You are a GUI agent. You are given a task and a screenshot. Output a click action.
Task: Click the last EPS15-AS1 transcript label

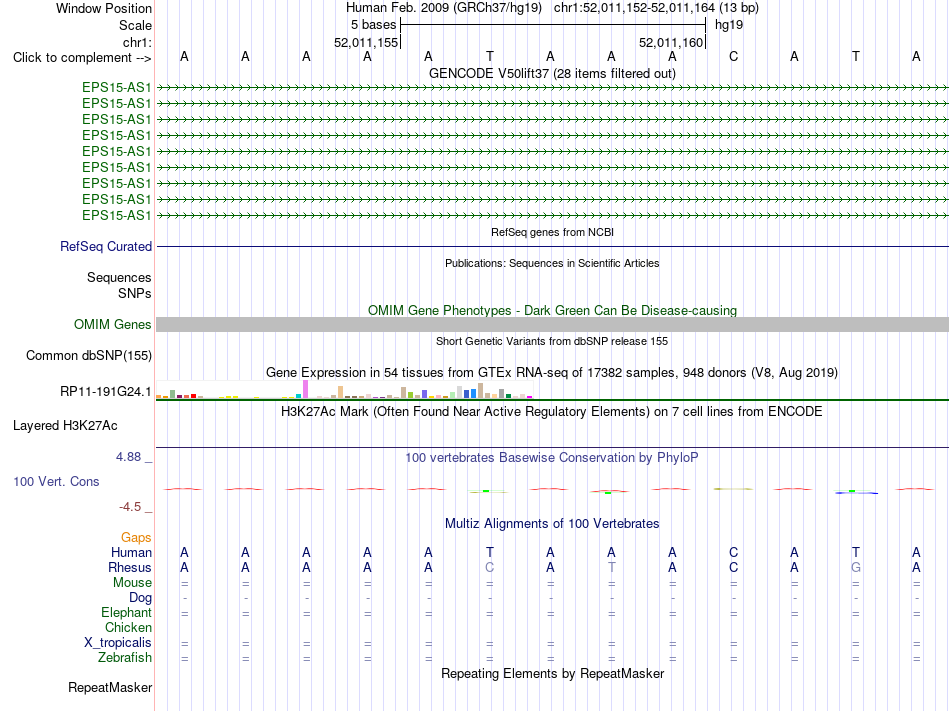(x=116, y=216)
